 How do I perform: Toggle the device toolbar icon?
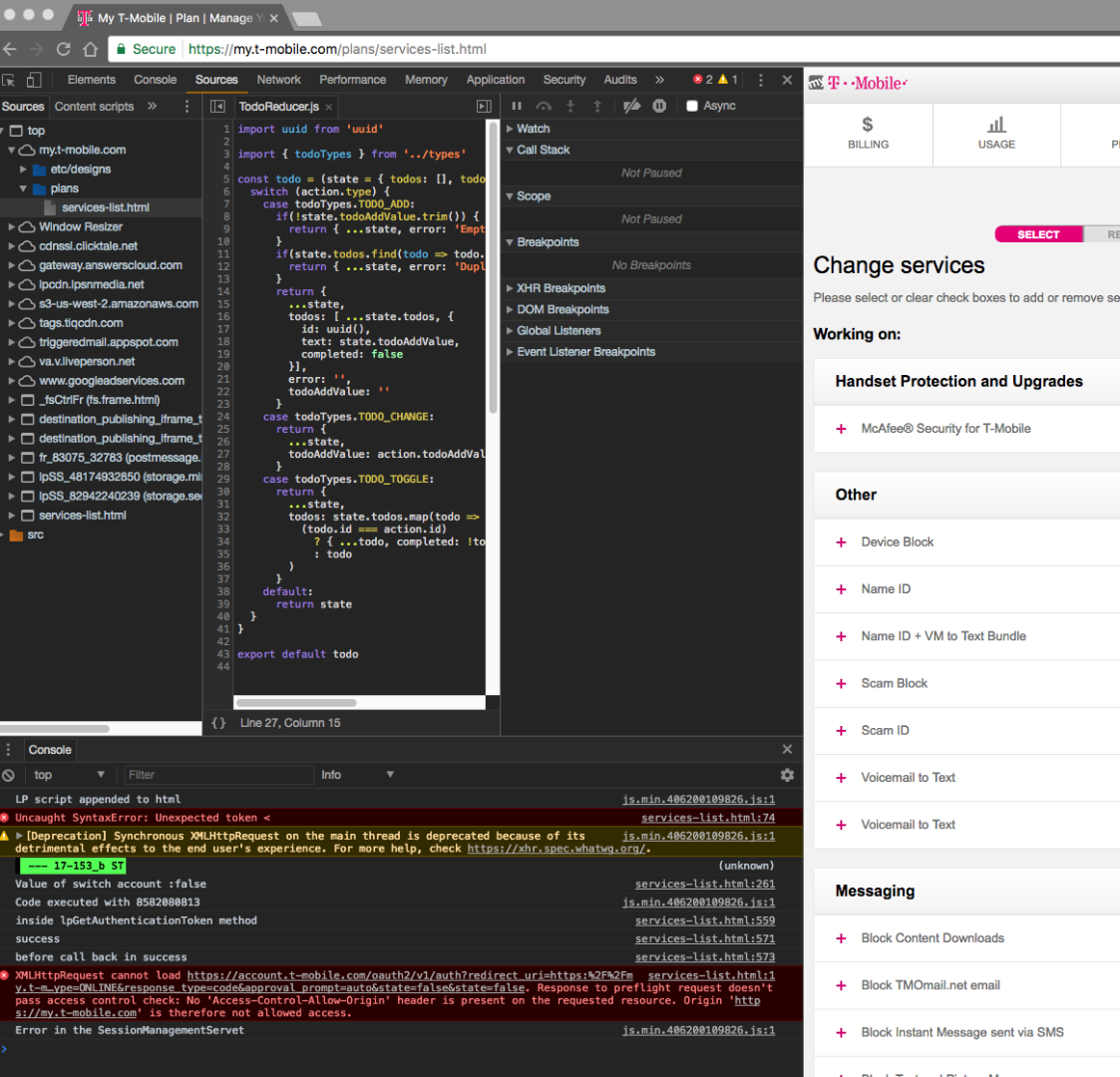pyautogui.click(x=34, y=80)
